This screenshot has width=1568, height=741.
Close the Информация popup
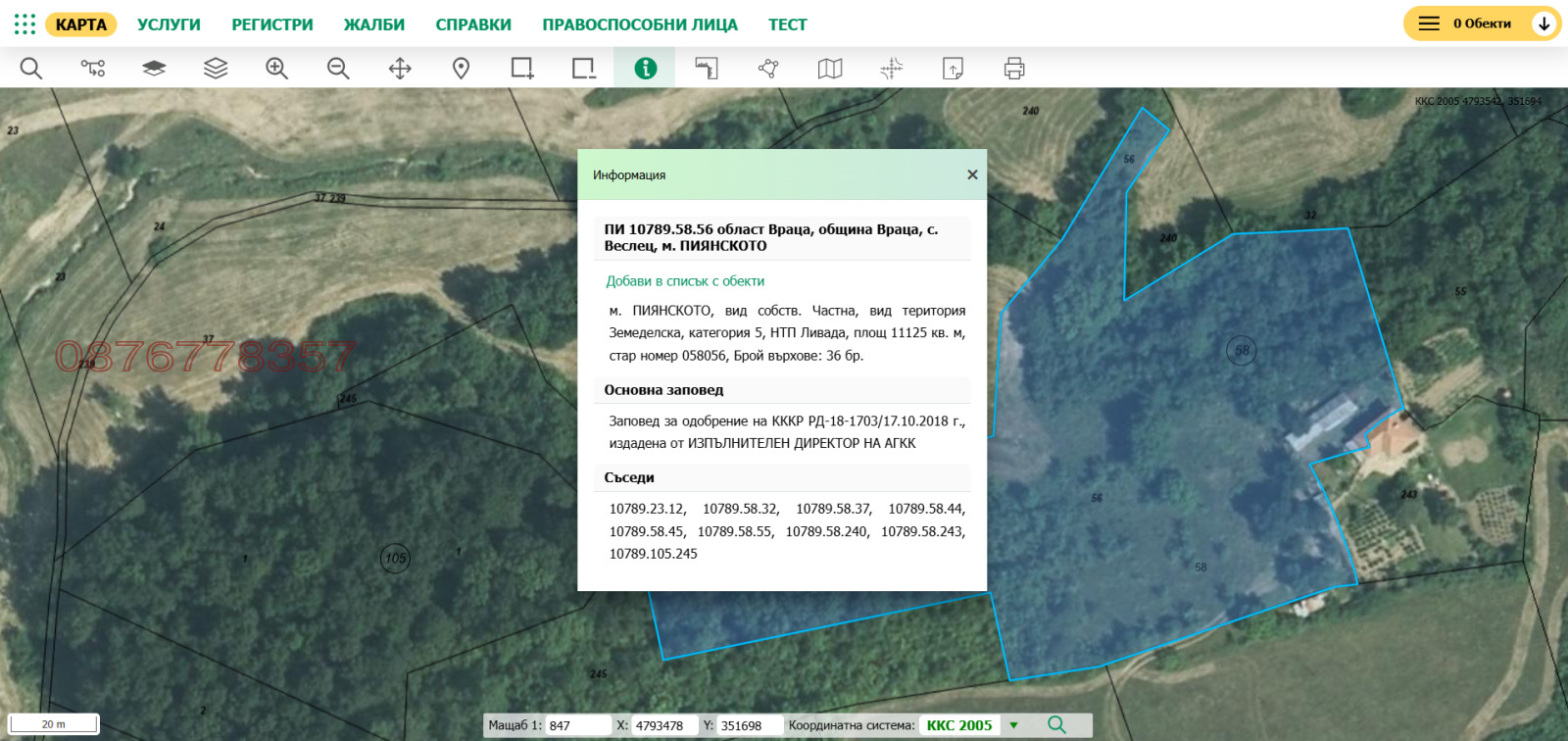coord(972,174)
